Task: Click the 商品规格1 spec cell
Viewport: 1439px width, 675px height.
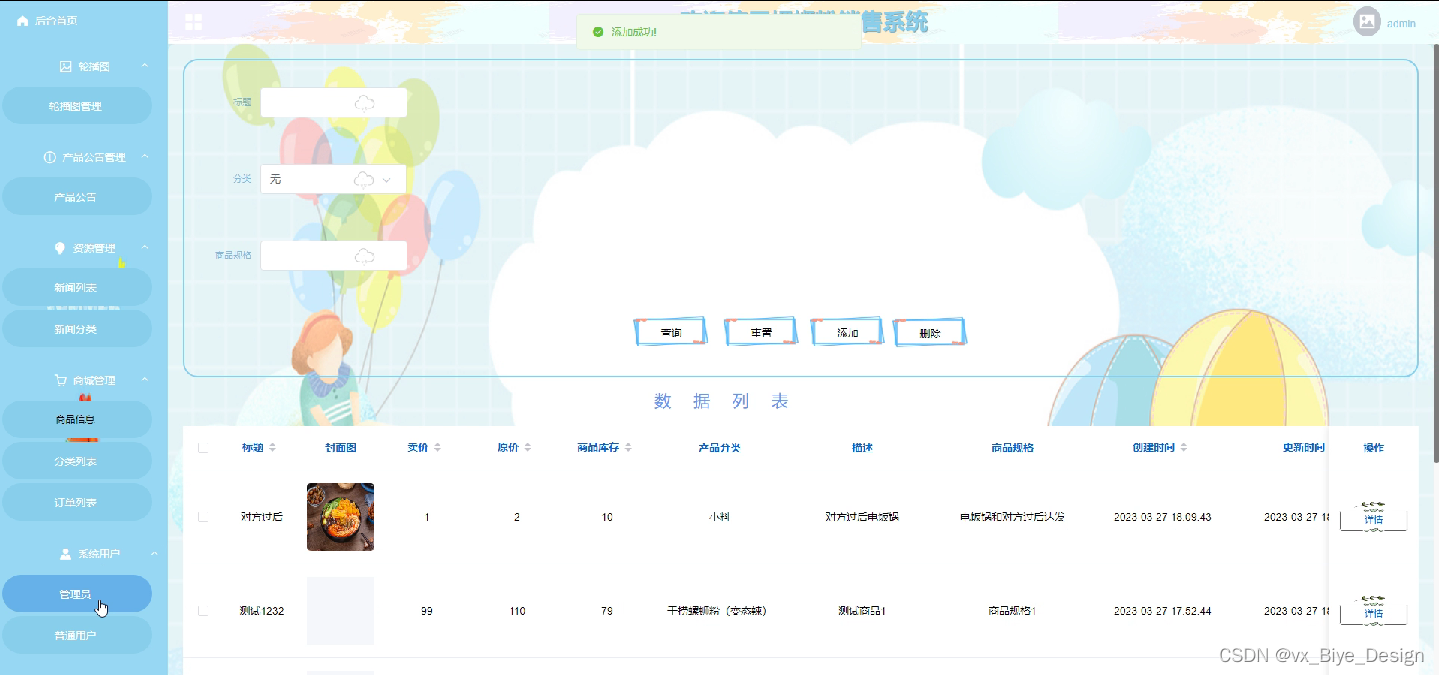Action: [x=1011, y=611]
